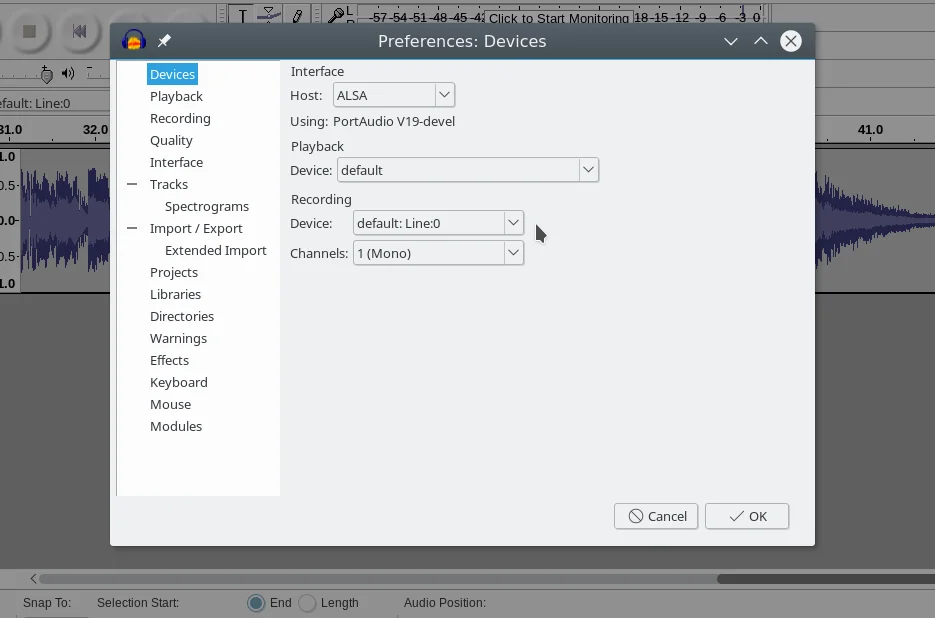Close the Preferences dialog

tap(791, 41)
